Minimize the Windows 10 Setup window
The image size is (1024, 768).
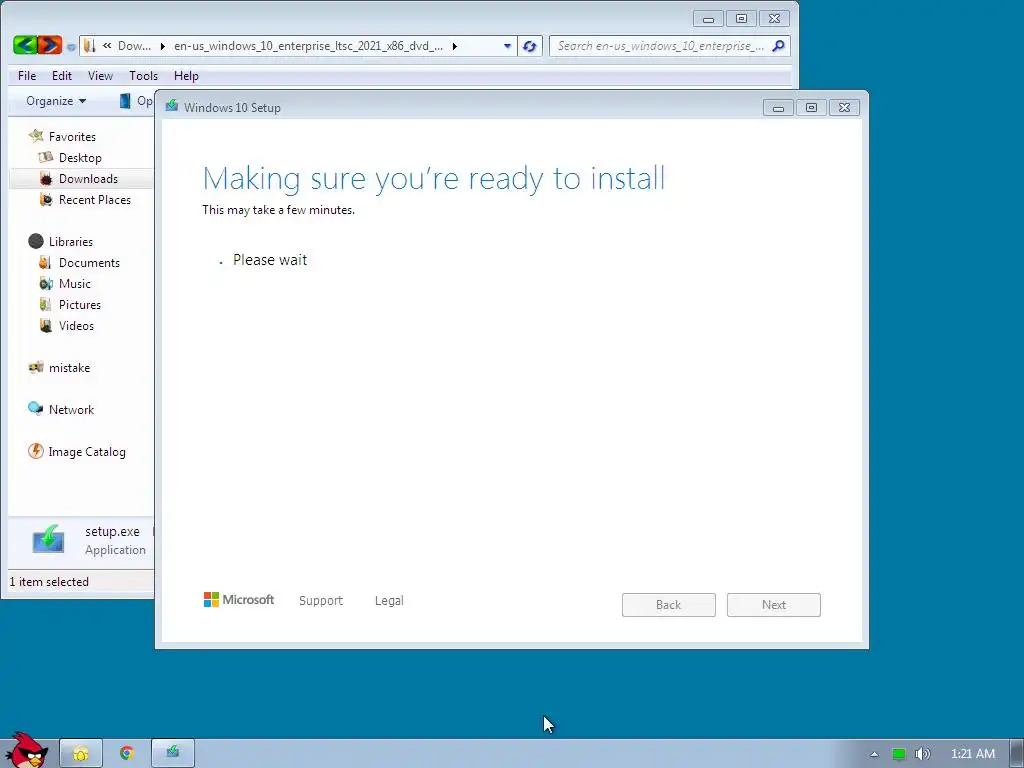point(778,108)
